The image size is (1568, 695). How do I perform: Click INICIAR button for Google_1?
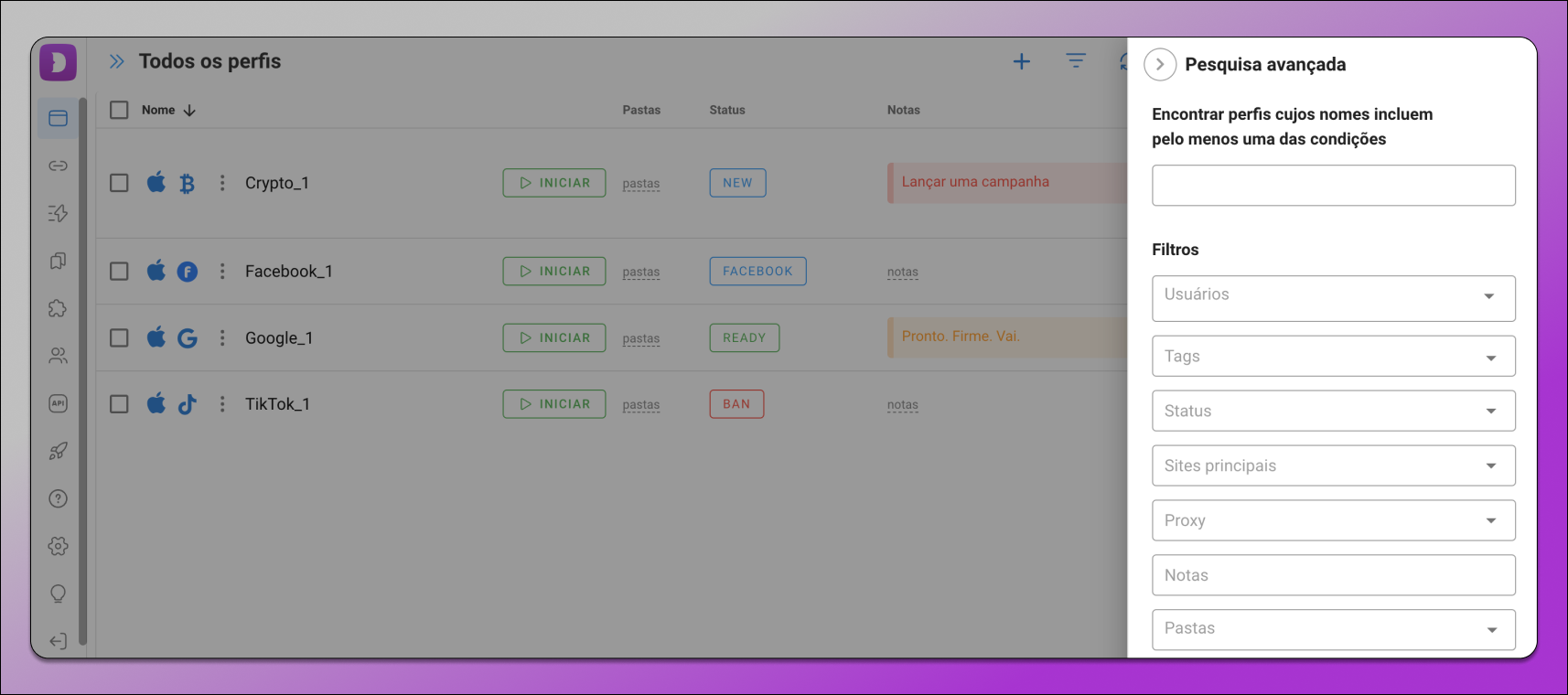554,337
